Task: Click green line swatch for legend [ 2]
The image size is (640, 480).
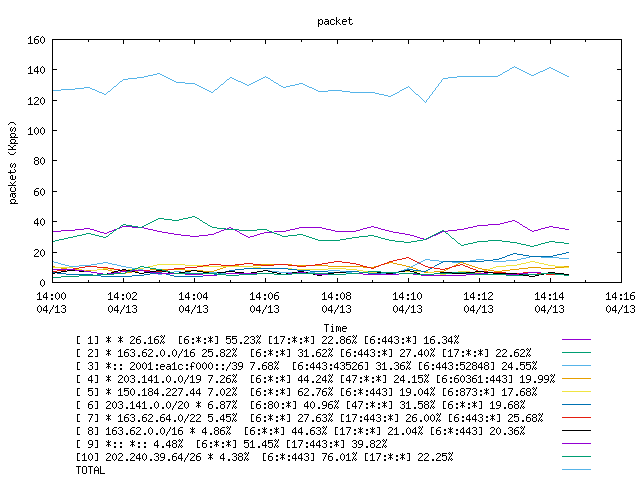Action: [x=576, y=353]
